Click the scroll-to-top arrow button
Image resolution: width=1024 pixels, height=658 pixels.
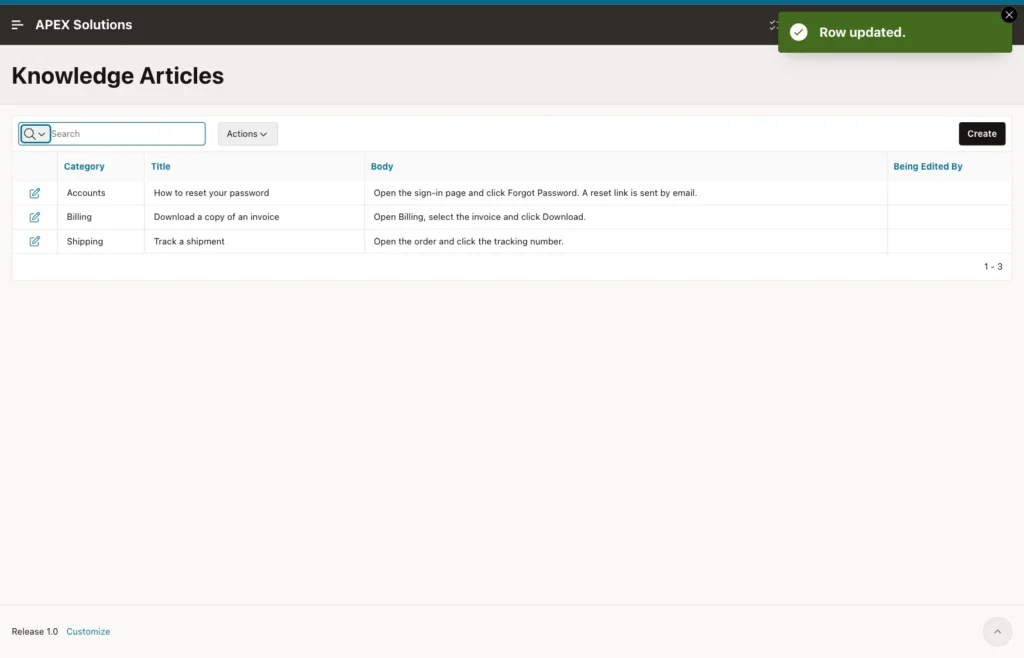tap(997, 631)
